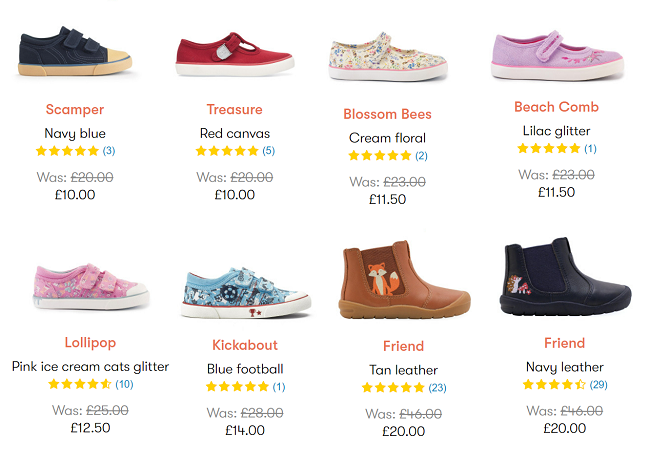Click the red canvas Treasure shoe photo
Image resolution: width=650 pixels, height=461 pixels.
tap(234, 54)
